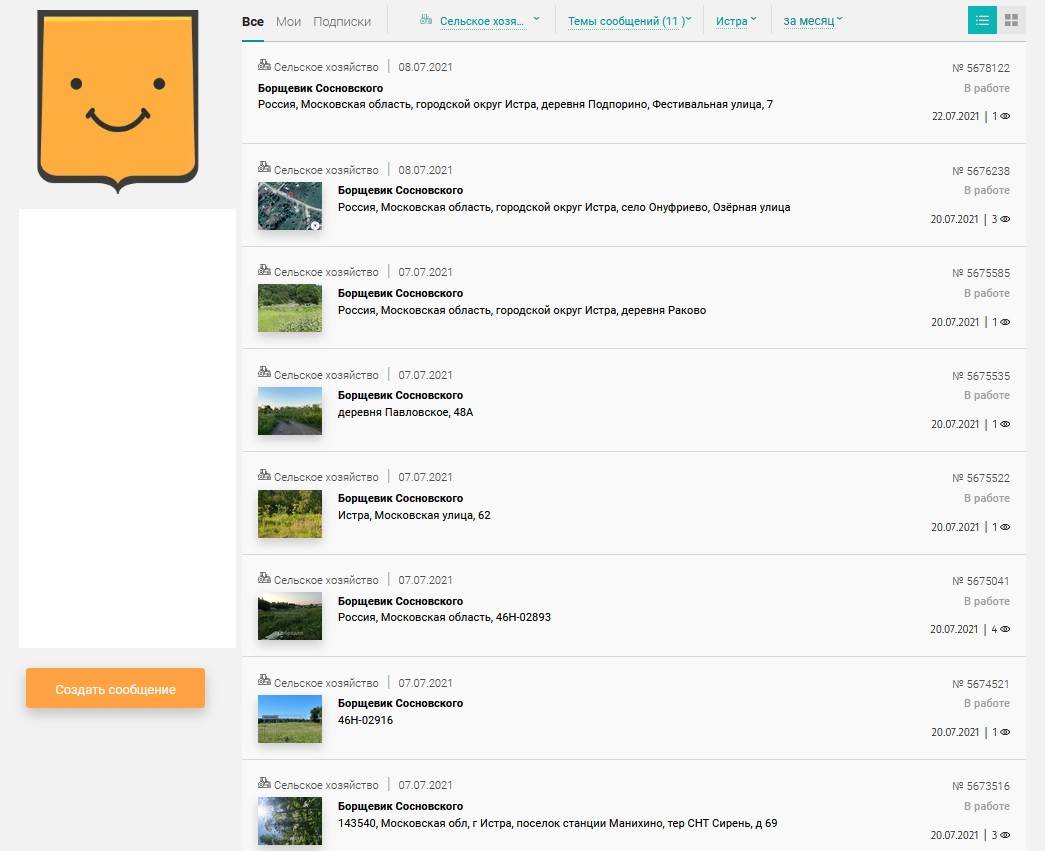Click views eye icon for message 5675041
This screenshot has height=851, width=1045.
[x=1005, y=630]
